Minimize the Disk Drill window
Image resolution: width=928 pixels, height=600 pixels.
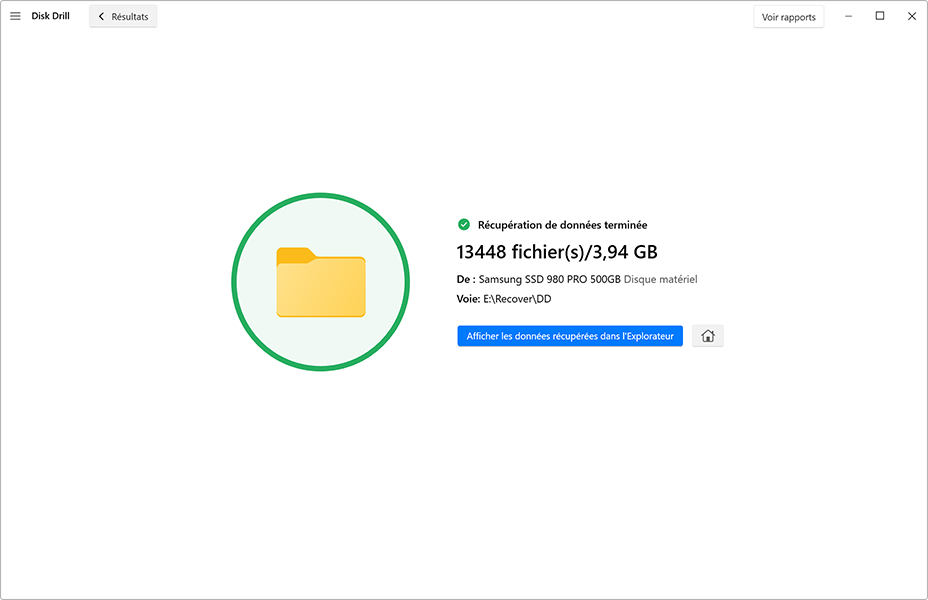(x=848, y=16)
